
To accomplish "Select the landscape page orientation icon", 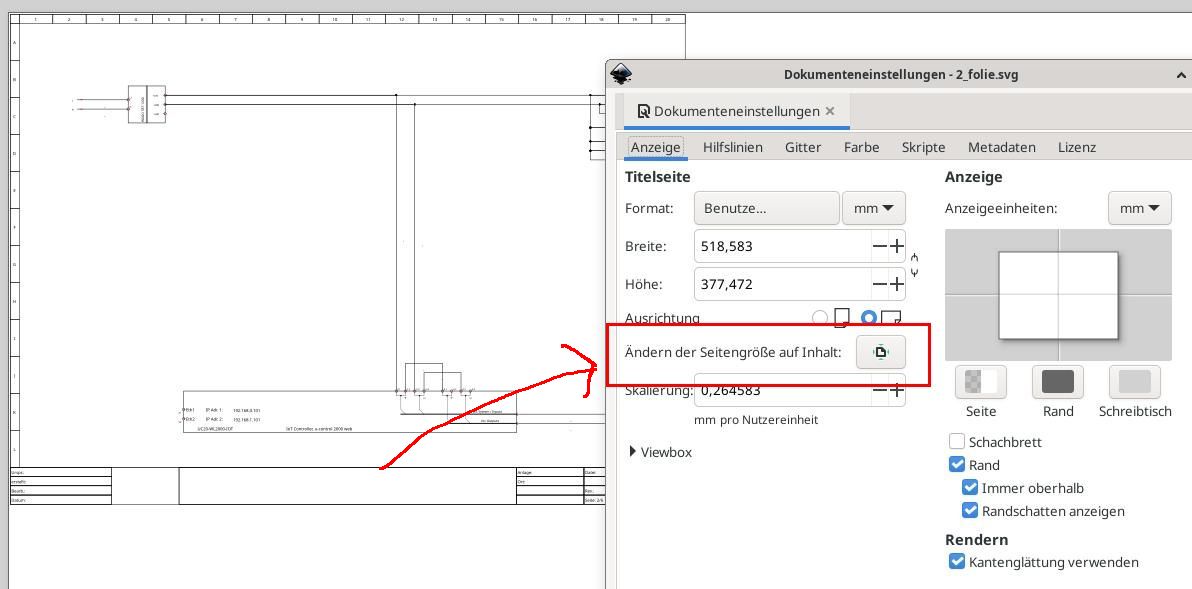I will [x=893, y=318].
